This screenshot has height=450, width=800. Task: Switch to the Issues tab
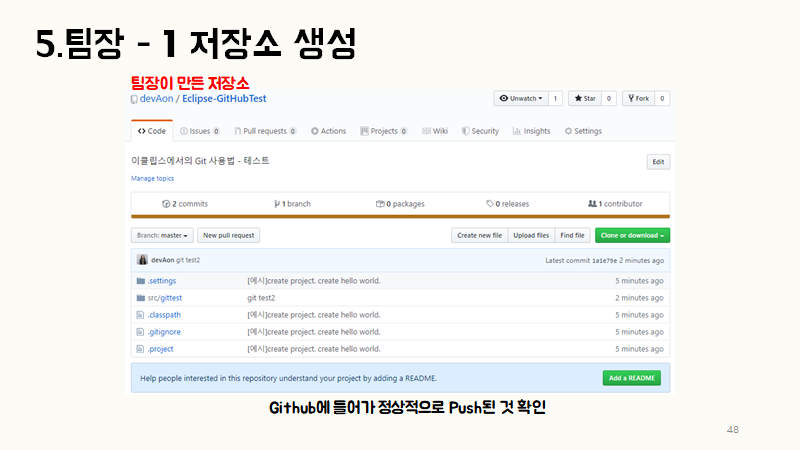pyautogui.click(x=200, y=131)
